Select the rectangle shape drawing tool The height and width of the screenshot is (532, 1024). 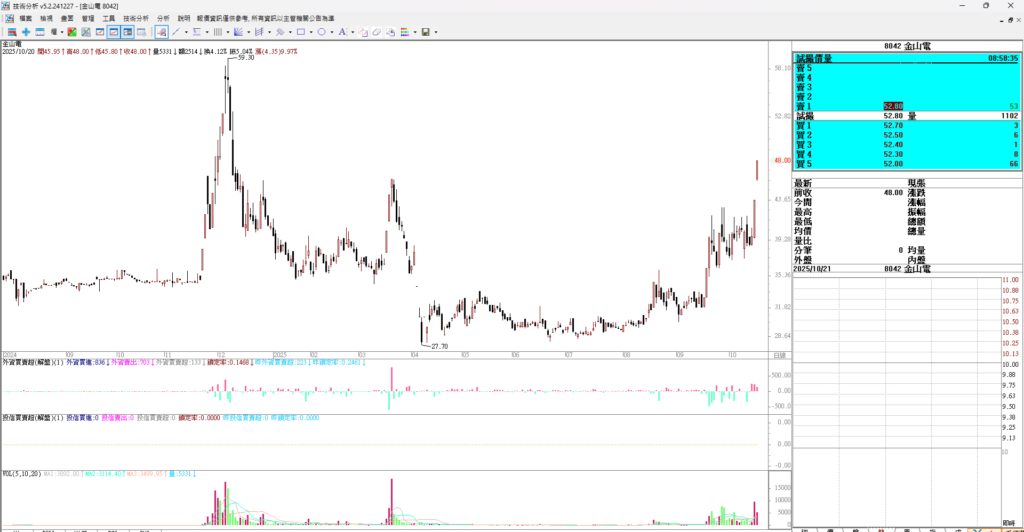(300, 32)
